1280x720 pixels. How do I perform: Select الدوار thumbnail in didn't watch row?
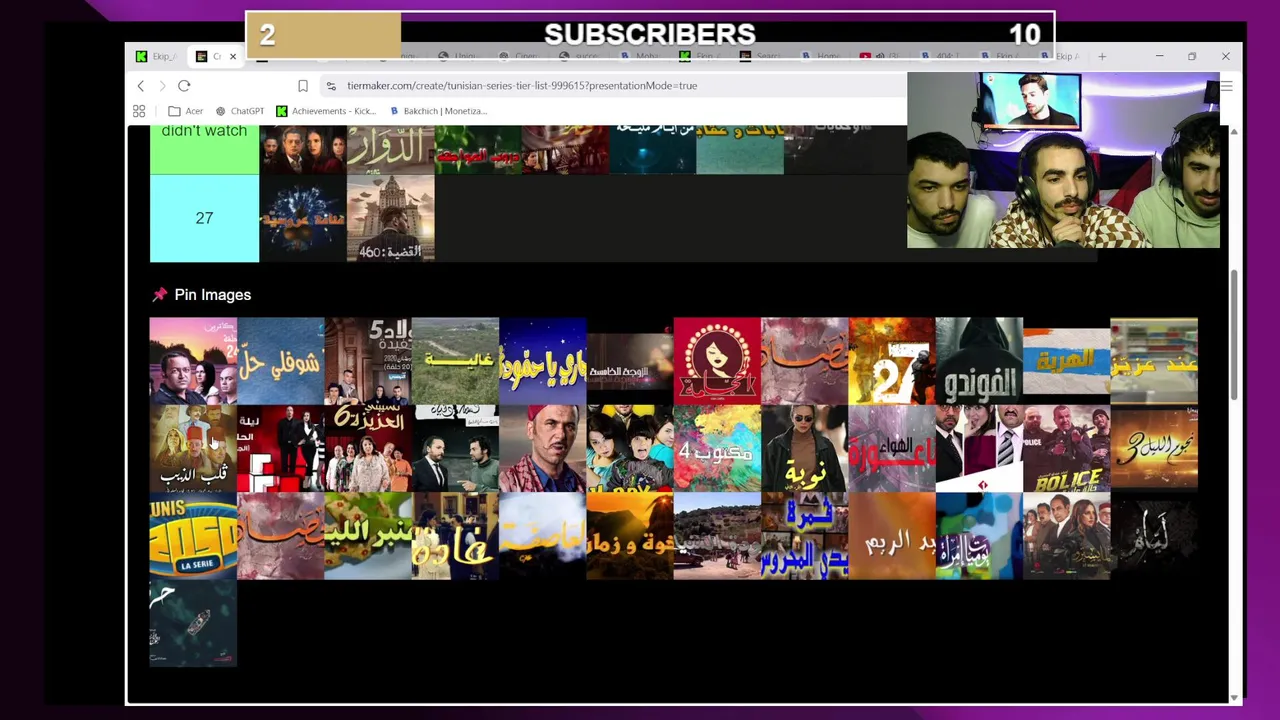[391, 150]
